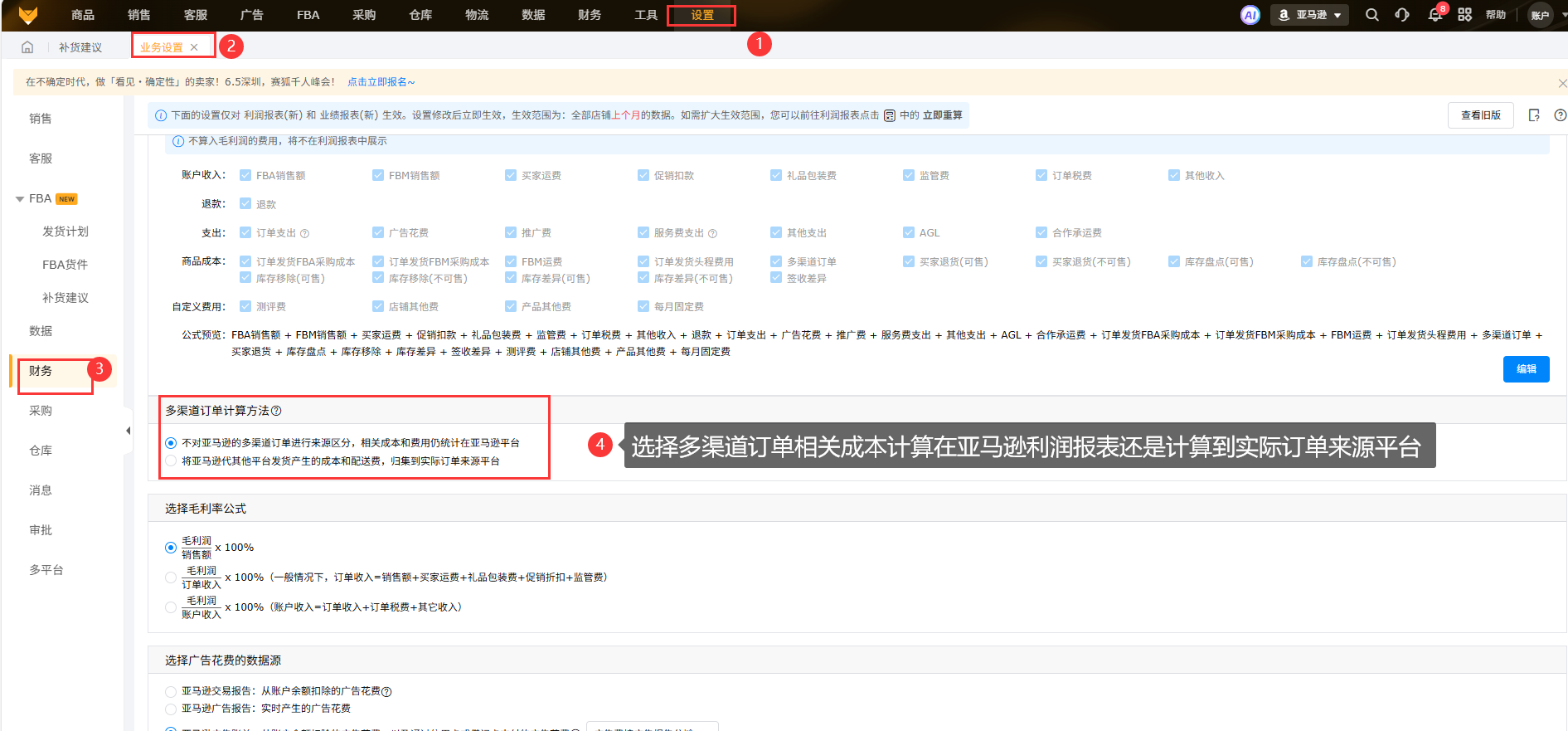Click the recalculate icon before 立即重算
This screenshot has width=1568, height=731.
[x=890, y=116]
